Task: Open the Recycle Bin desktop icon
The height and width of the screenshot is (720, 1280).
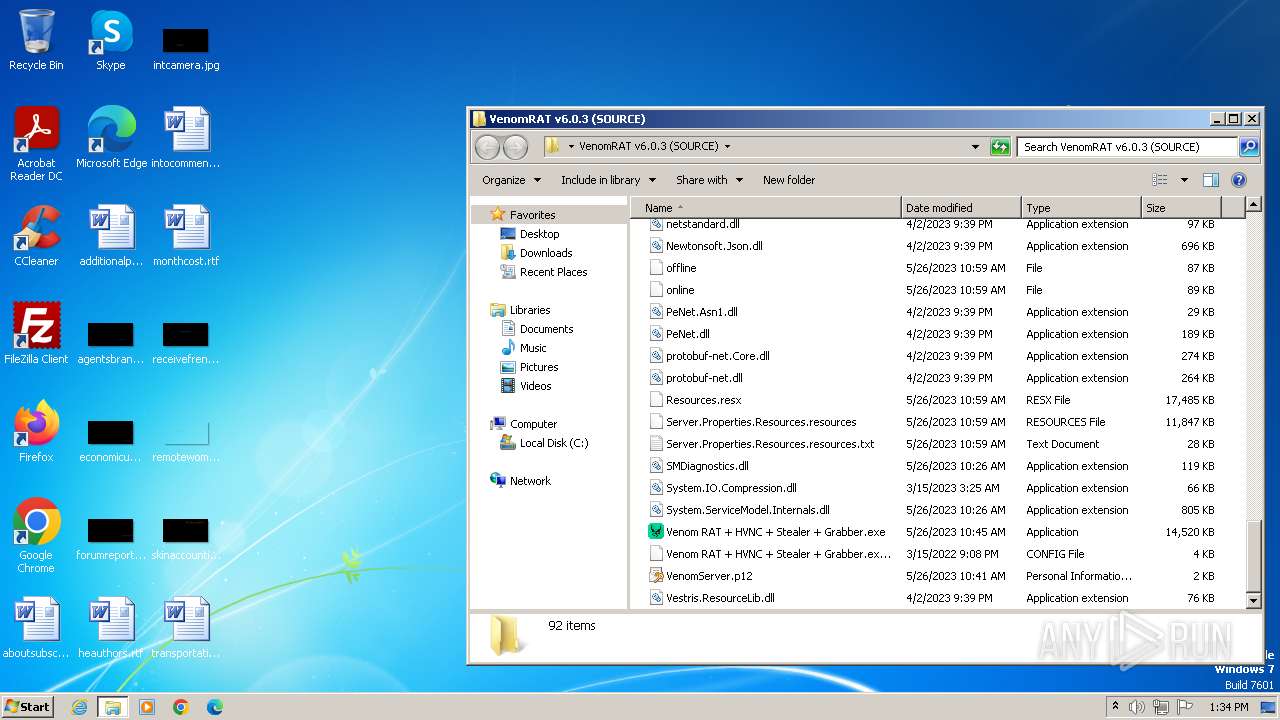Action: (36, 40)
